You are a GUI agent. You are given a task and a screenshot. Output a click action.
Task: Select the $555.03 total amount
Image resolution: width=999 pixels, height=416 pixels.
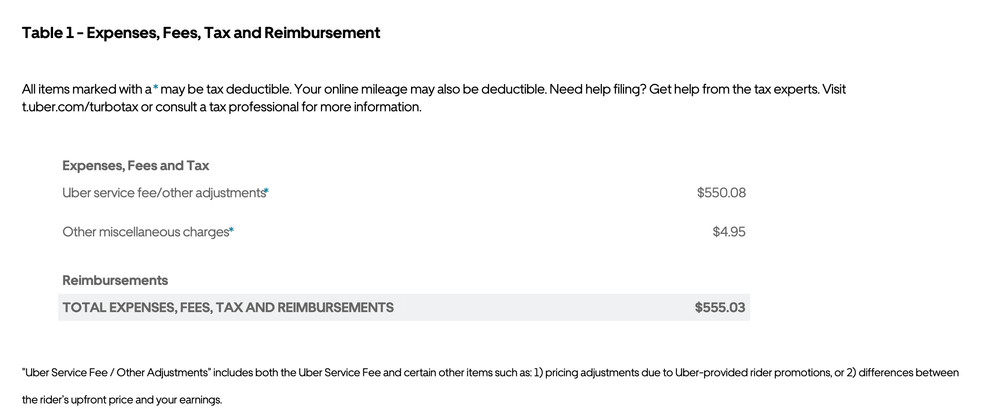[x=720, y=308]
